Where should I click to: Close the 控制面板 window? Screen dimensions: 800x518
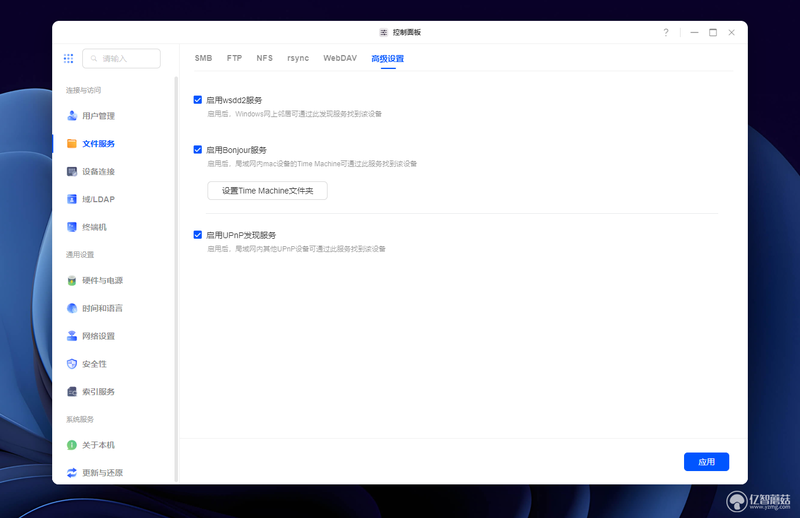[x=731, y=32]
